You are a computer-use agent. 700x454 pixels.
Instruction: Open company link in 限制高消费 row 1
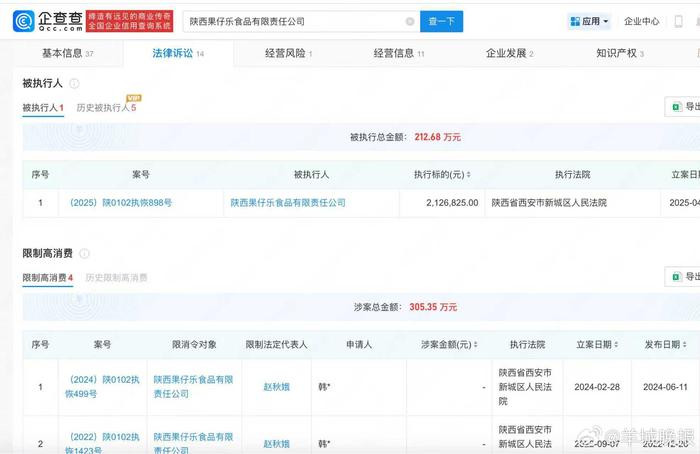click(x=193, y=387)
